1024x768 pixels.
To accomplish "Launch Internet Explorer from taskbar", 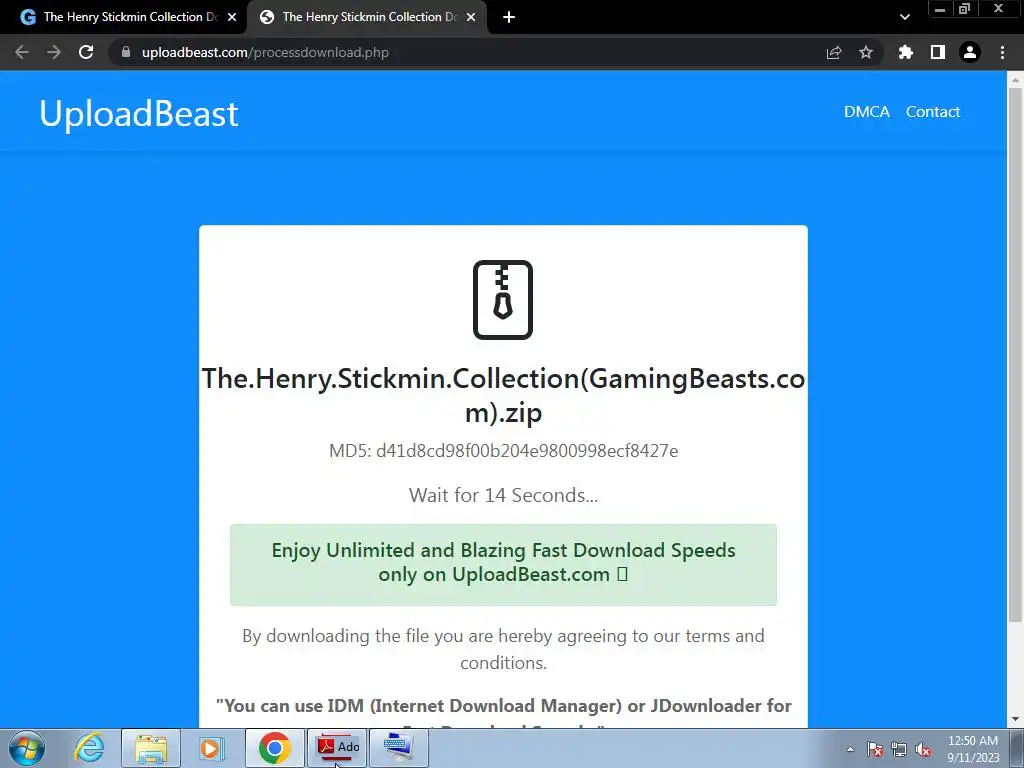I will [89, 748].
